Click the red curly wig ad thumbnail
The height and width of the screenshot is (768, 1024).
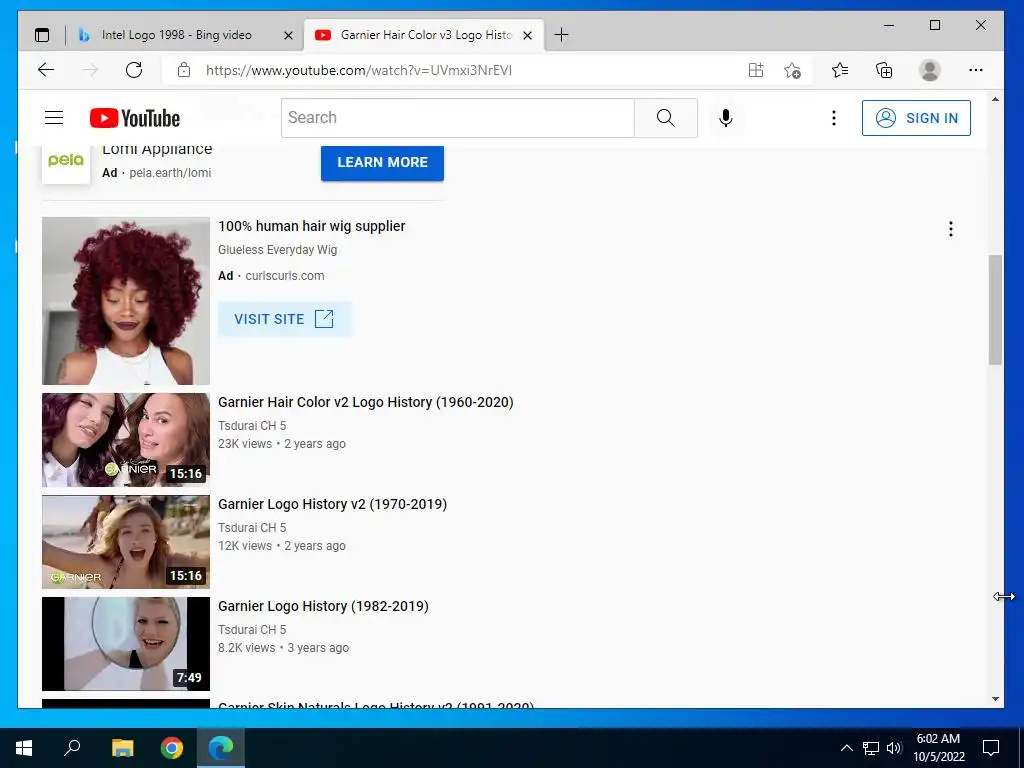coord(126,301)
